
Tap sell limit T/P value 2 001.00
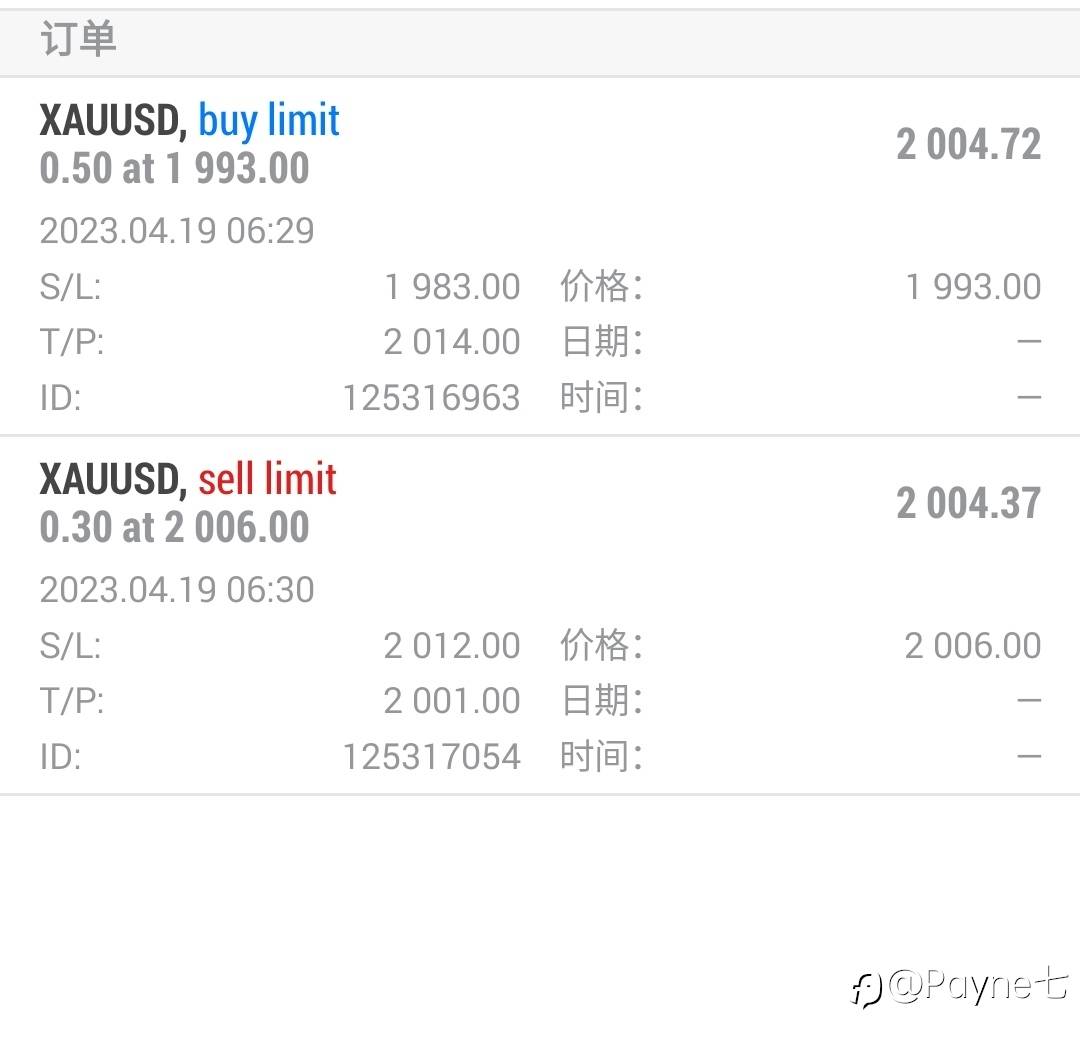point(452,701)
